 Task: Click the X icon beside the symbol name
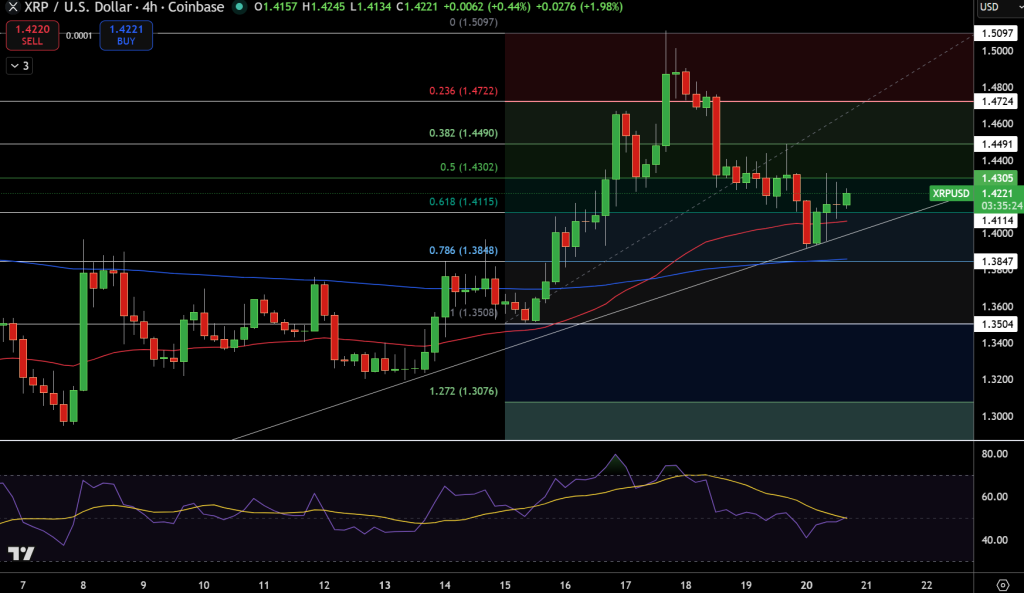click(x=11, y=8)
